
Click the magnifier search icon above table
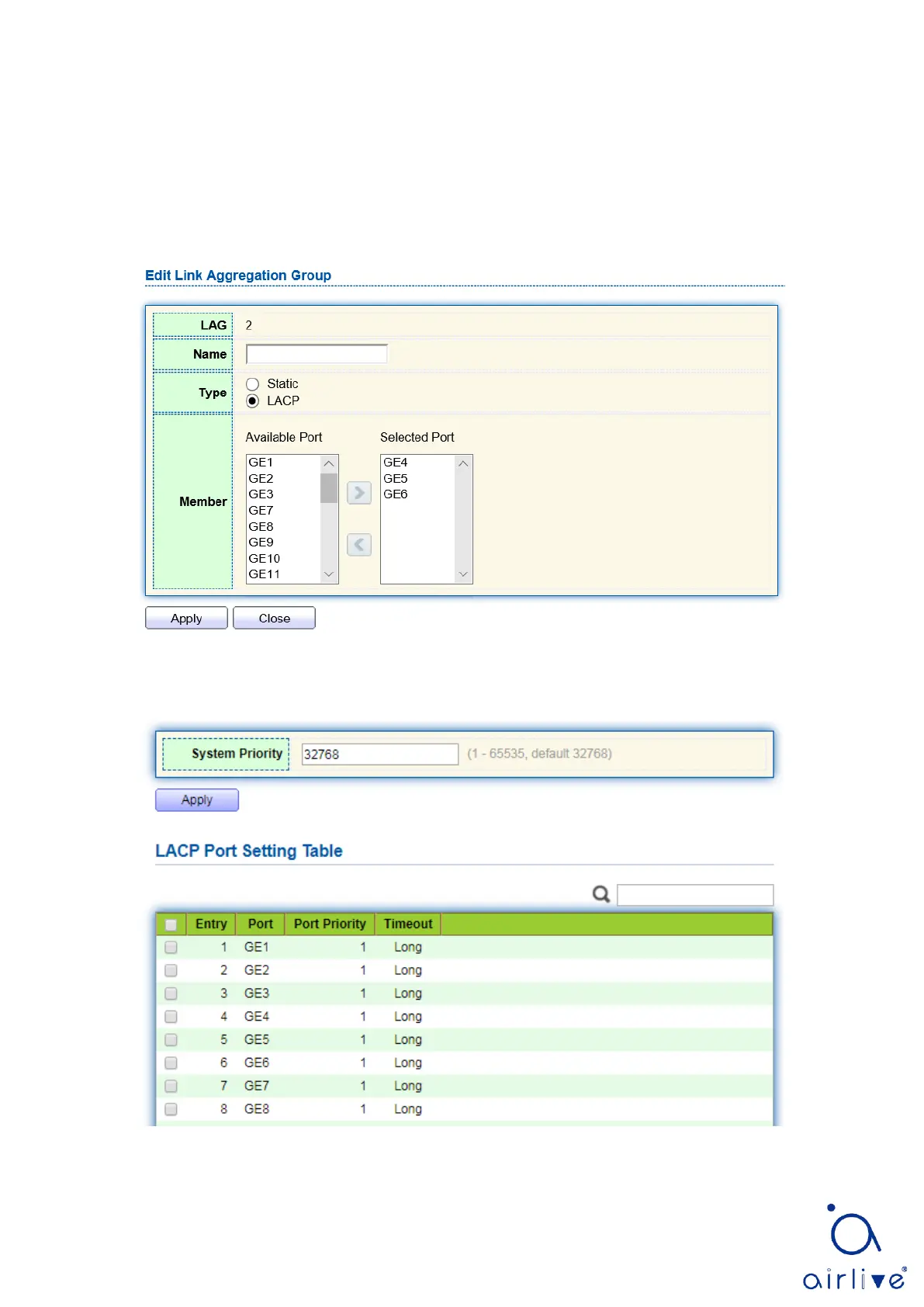601,894
